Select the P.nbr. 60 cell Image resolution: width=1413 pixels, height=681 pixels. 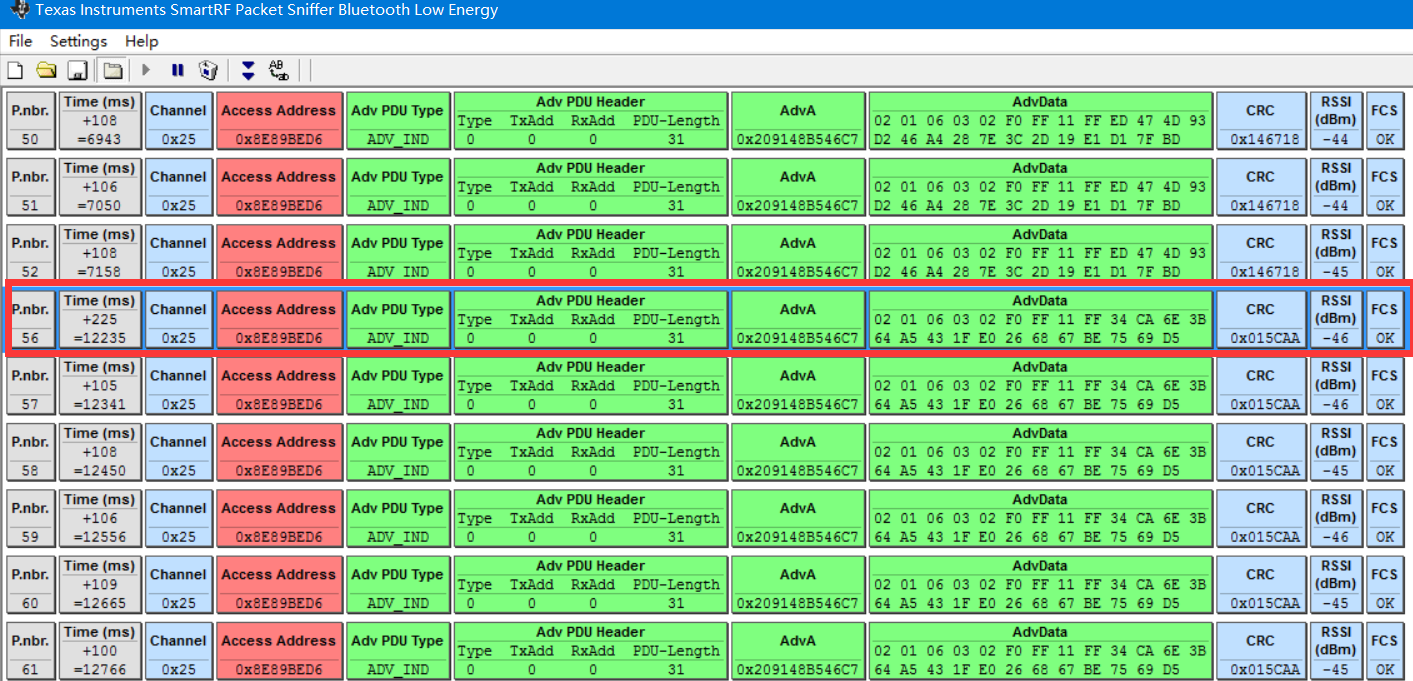click(30, 584)
